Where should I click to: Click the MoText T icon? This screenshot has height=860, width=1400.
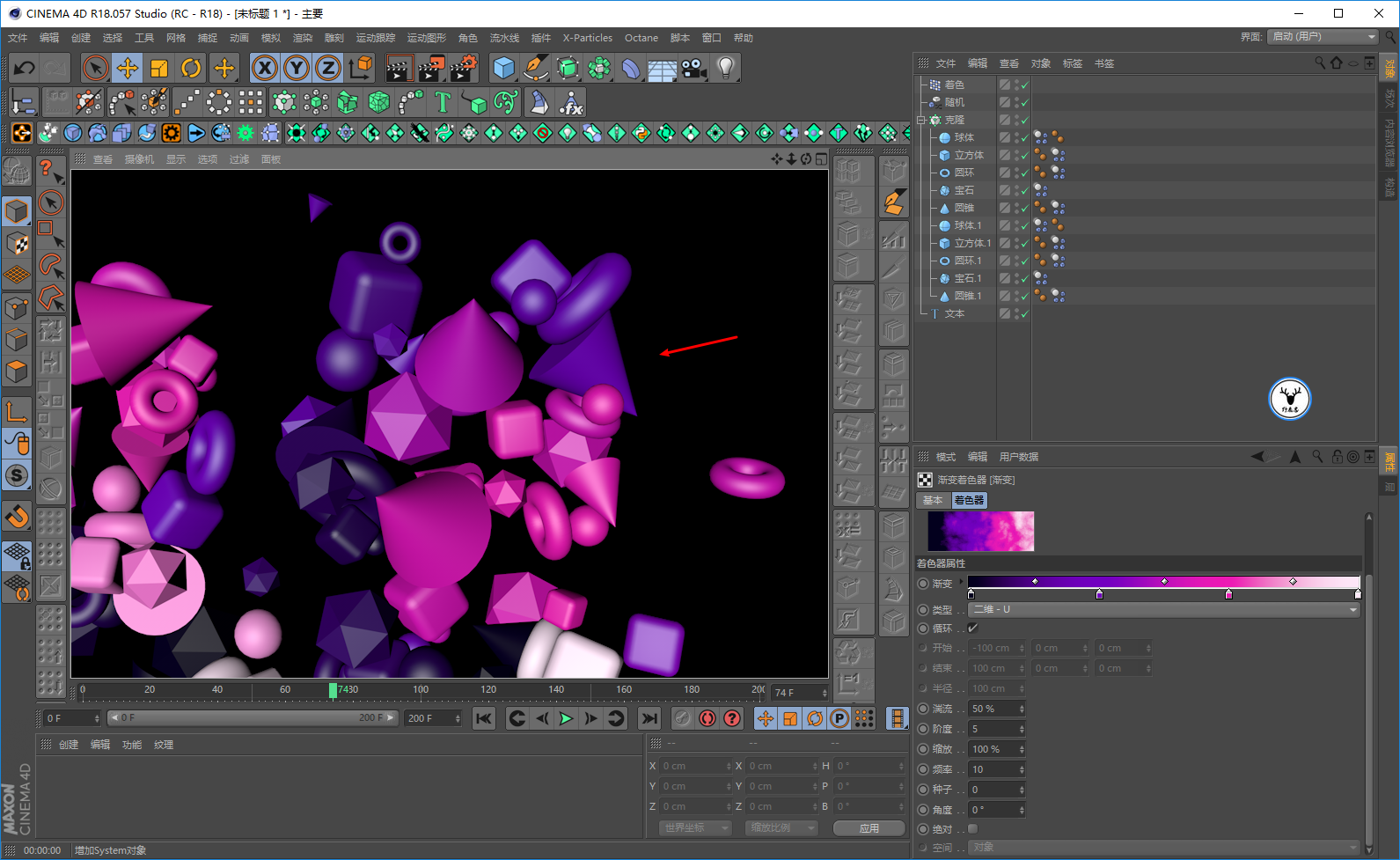click(x=443, y=103)
